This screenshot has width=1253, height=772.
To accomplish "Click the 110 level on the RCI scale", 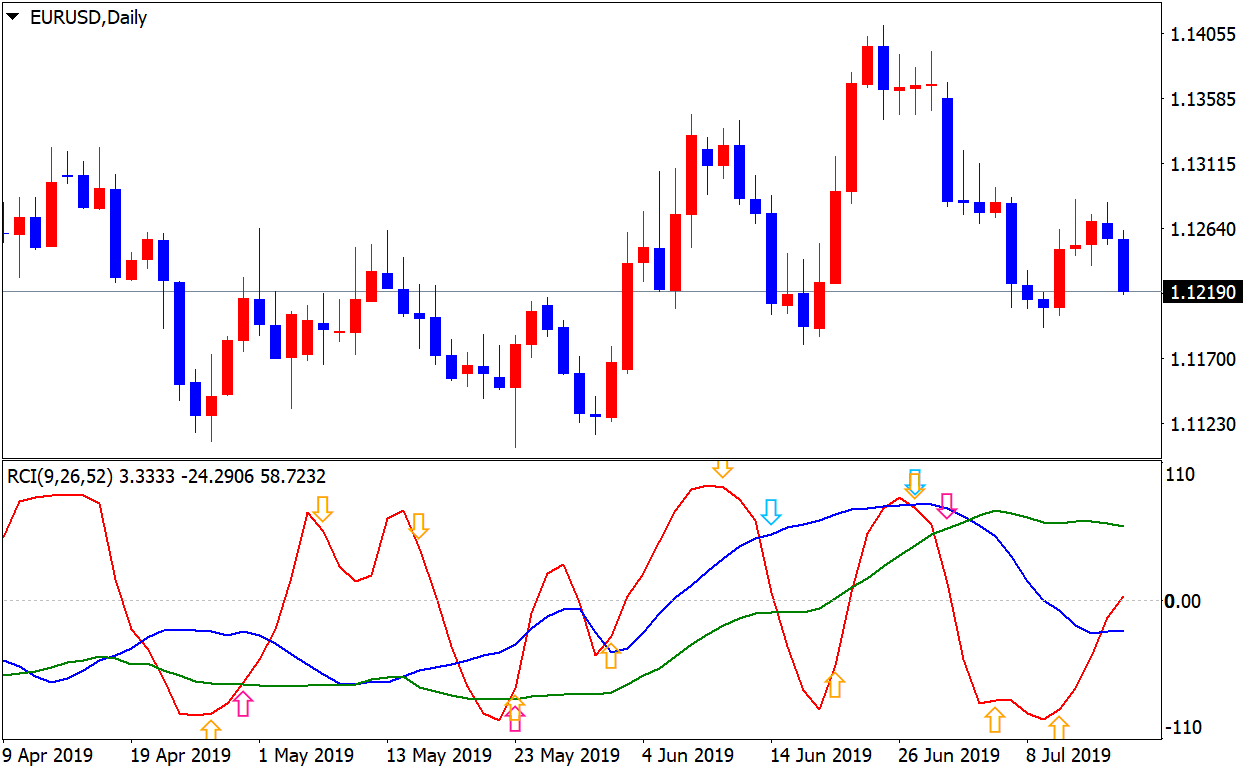I will tap(1180, 475).
